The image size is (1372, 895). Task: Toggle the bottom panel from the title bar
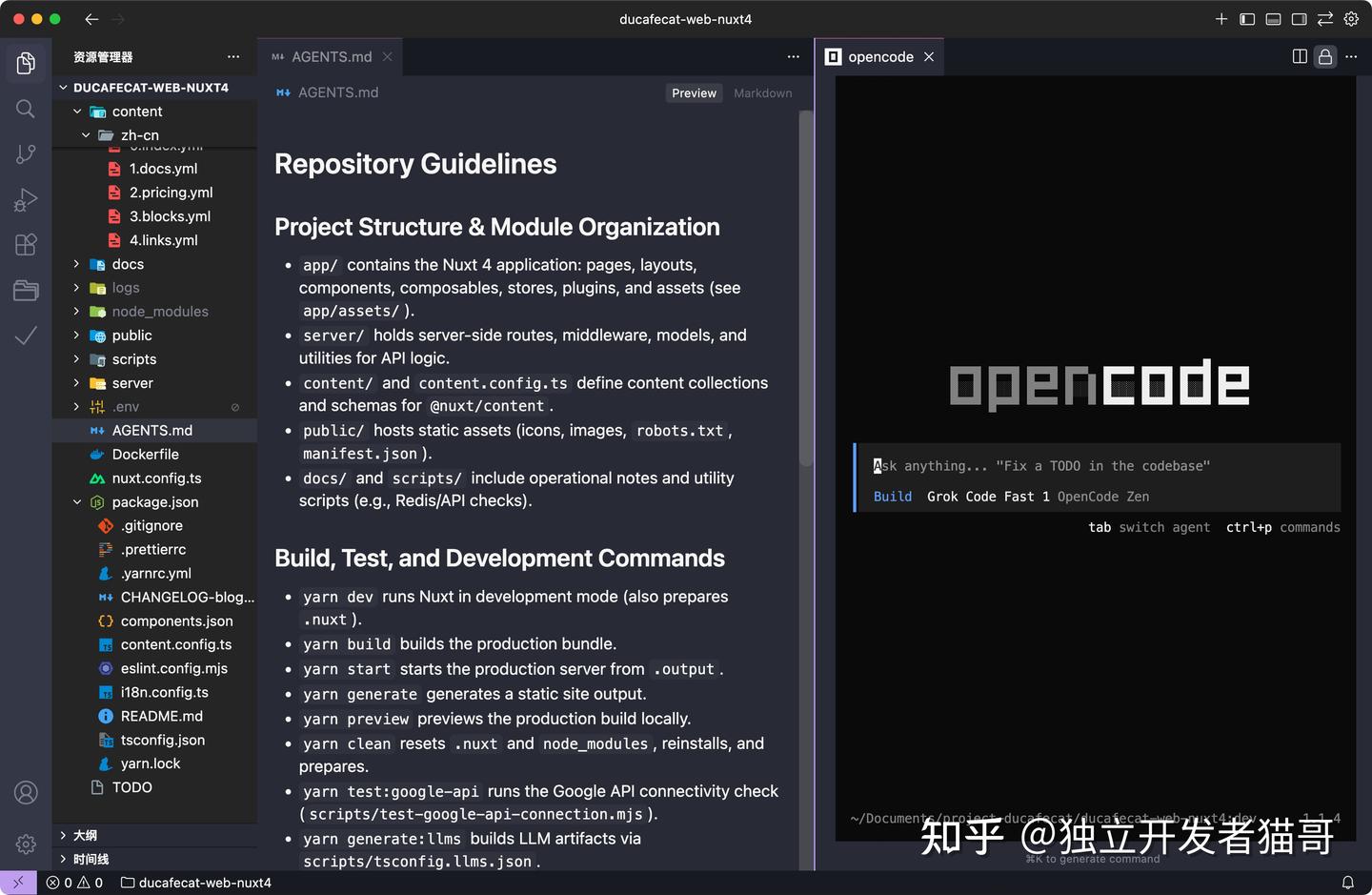[x=1273, y=18]
